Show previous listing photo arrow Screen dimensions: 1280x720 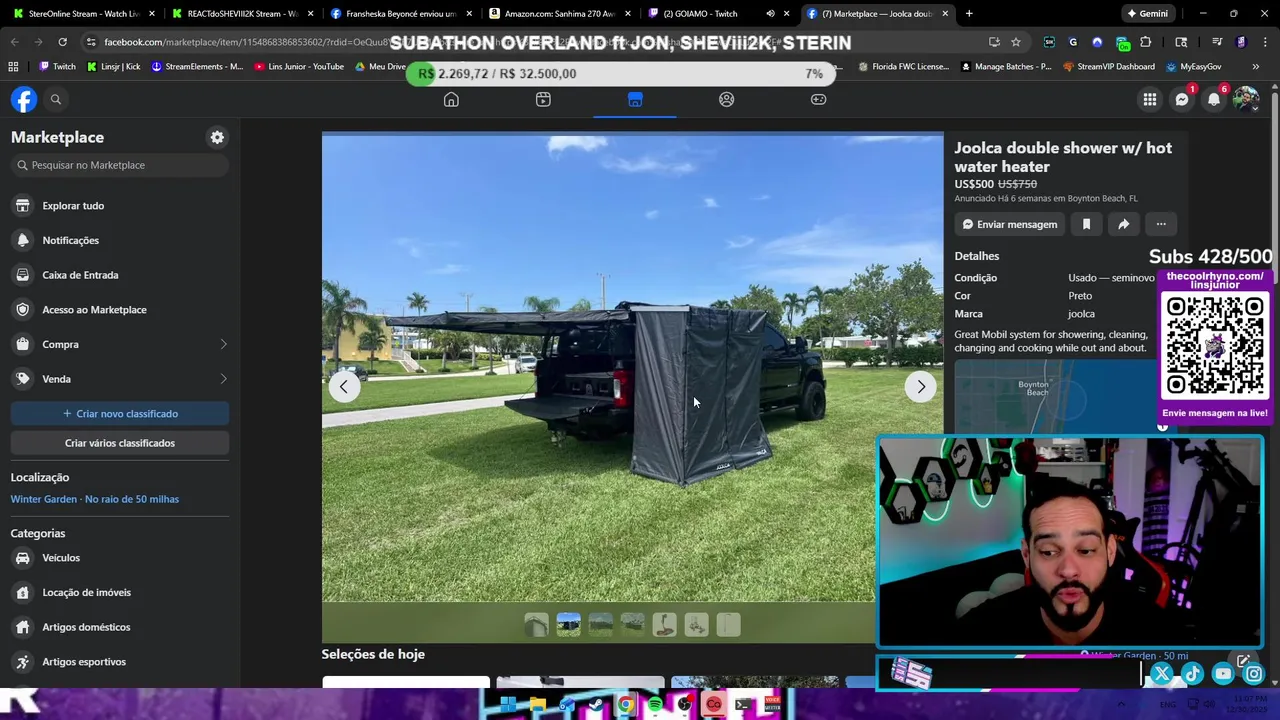344,386
